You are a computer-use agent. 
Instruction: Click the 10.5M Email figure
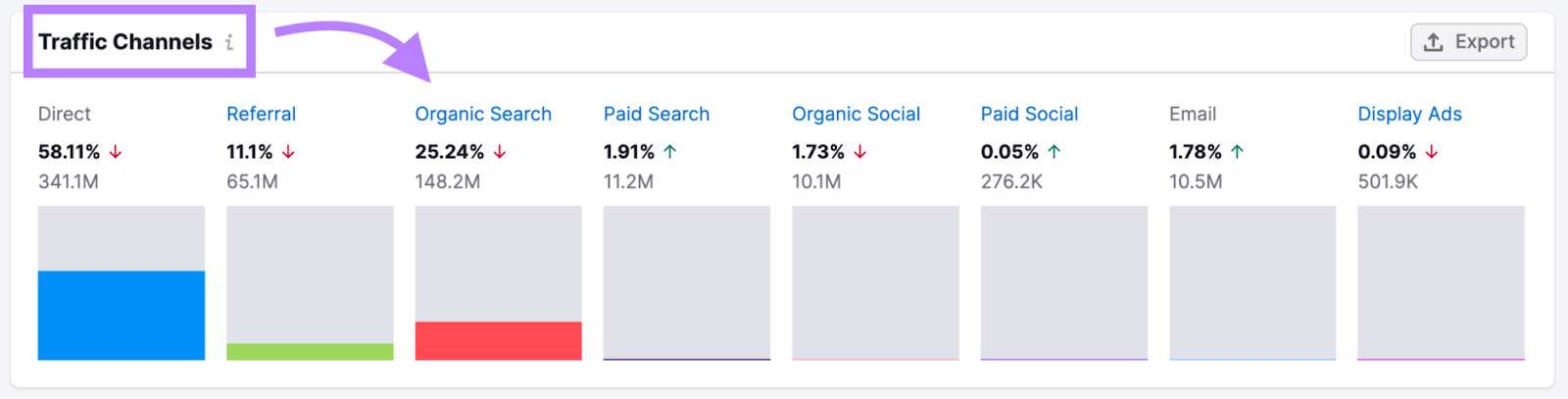pyautogui.click(x=1196, y=181)
